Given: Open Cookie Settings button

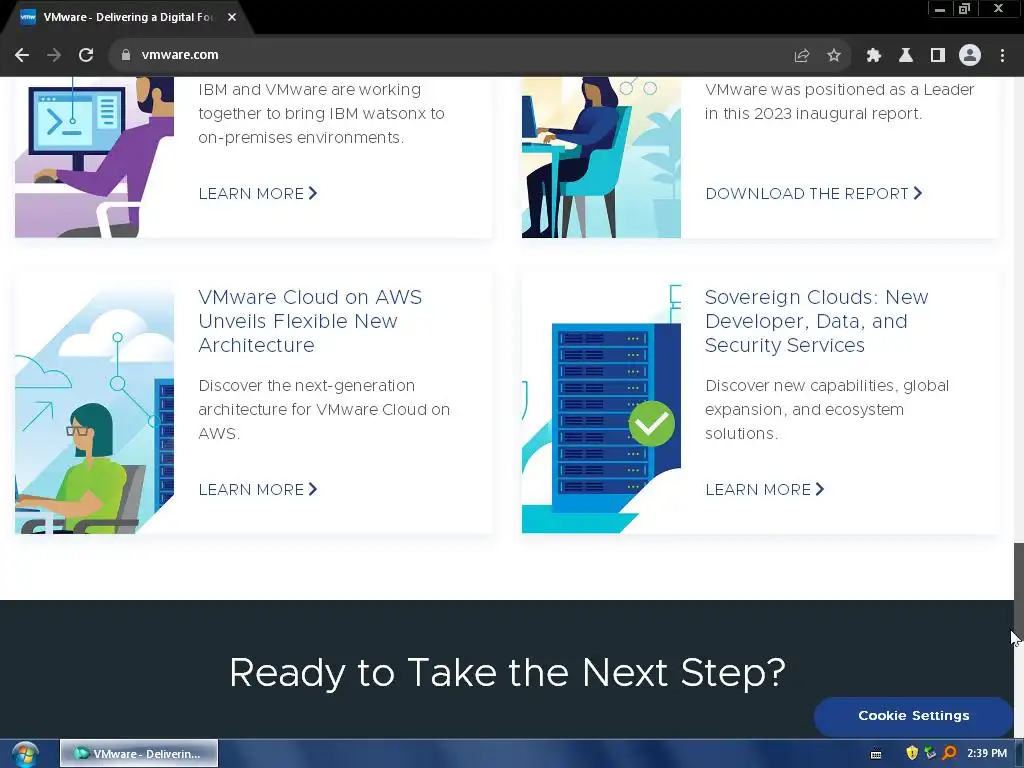Looking at the screenshot, I should click(913, 716).
